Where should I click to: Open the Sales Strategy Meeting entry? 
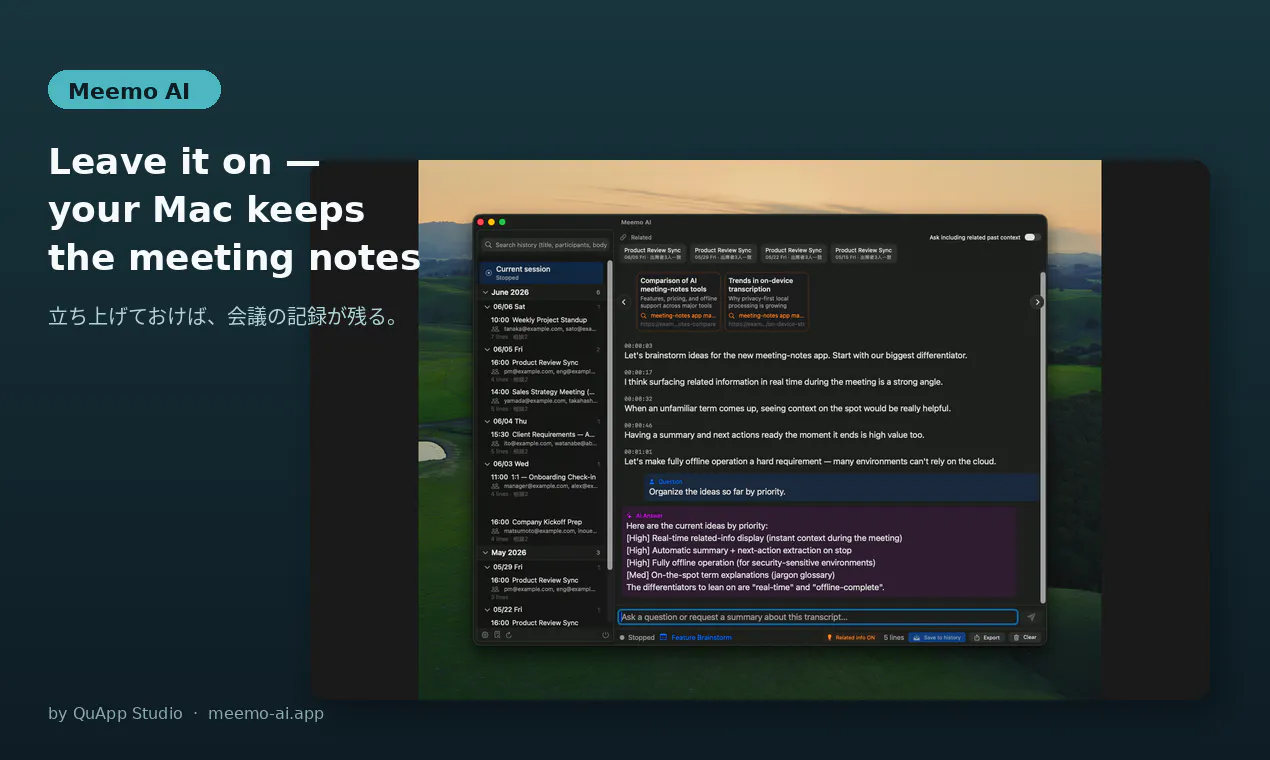[544, 399]
